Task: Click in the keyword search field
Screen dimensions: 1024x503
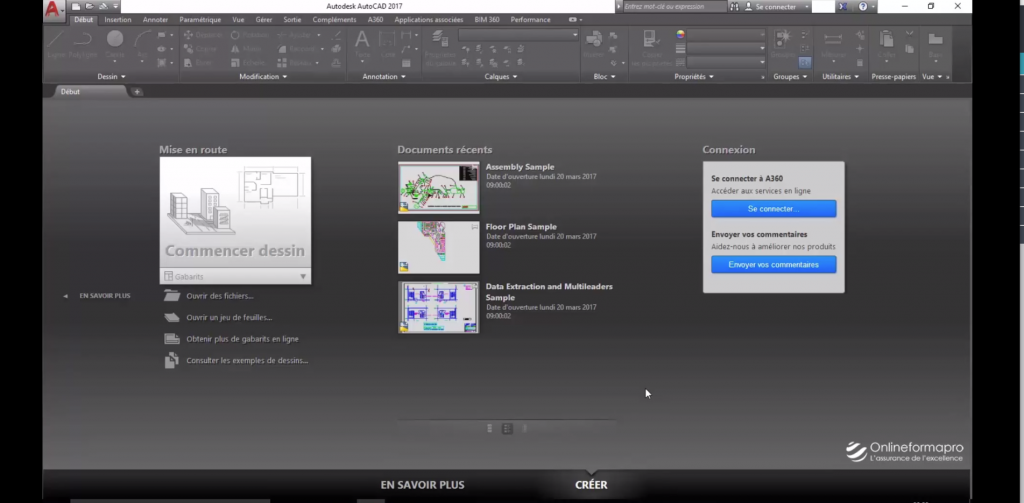Action: pos(674,7)
